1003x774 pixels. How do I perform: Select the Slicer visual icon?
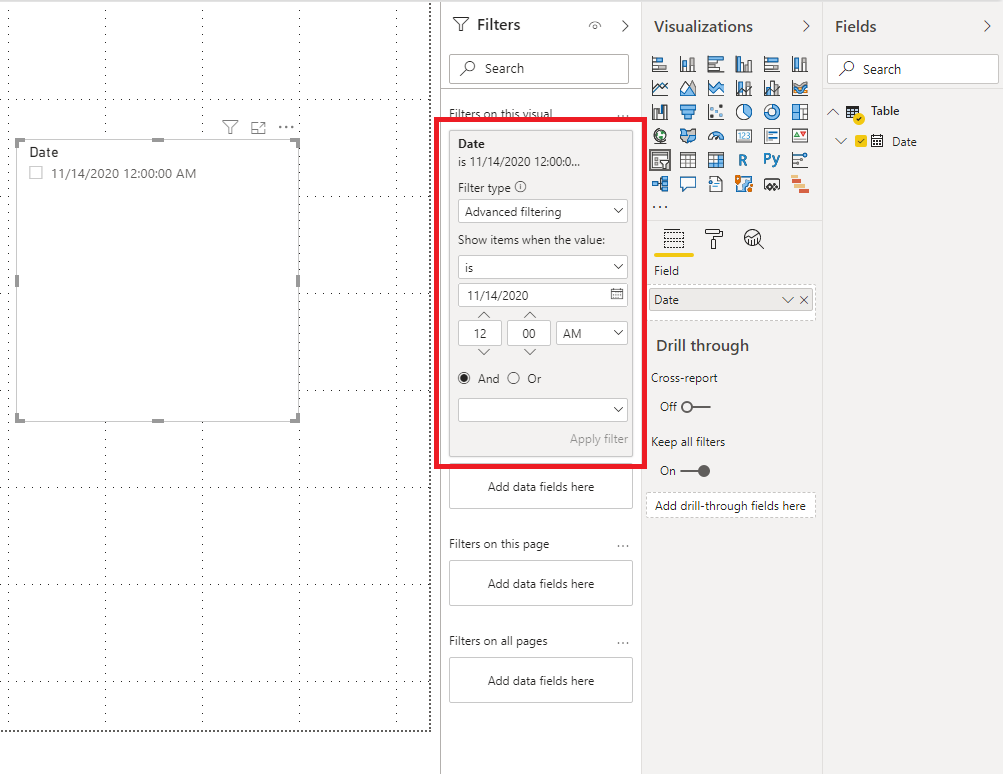click(x=659, y=160)
